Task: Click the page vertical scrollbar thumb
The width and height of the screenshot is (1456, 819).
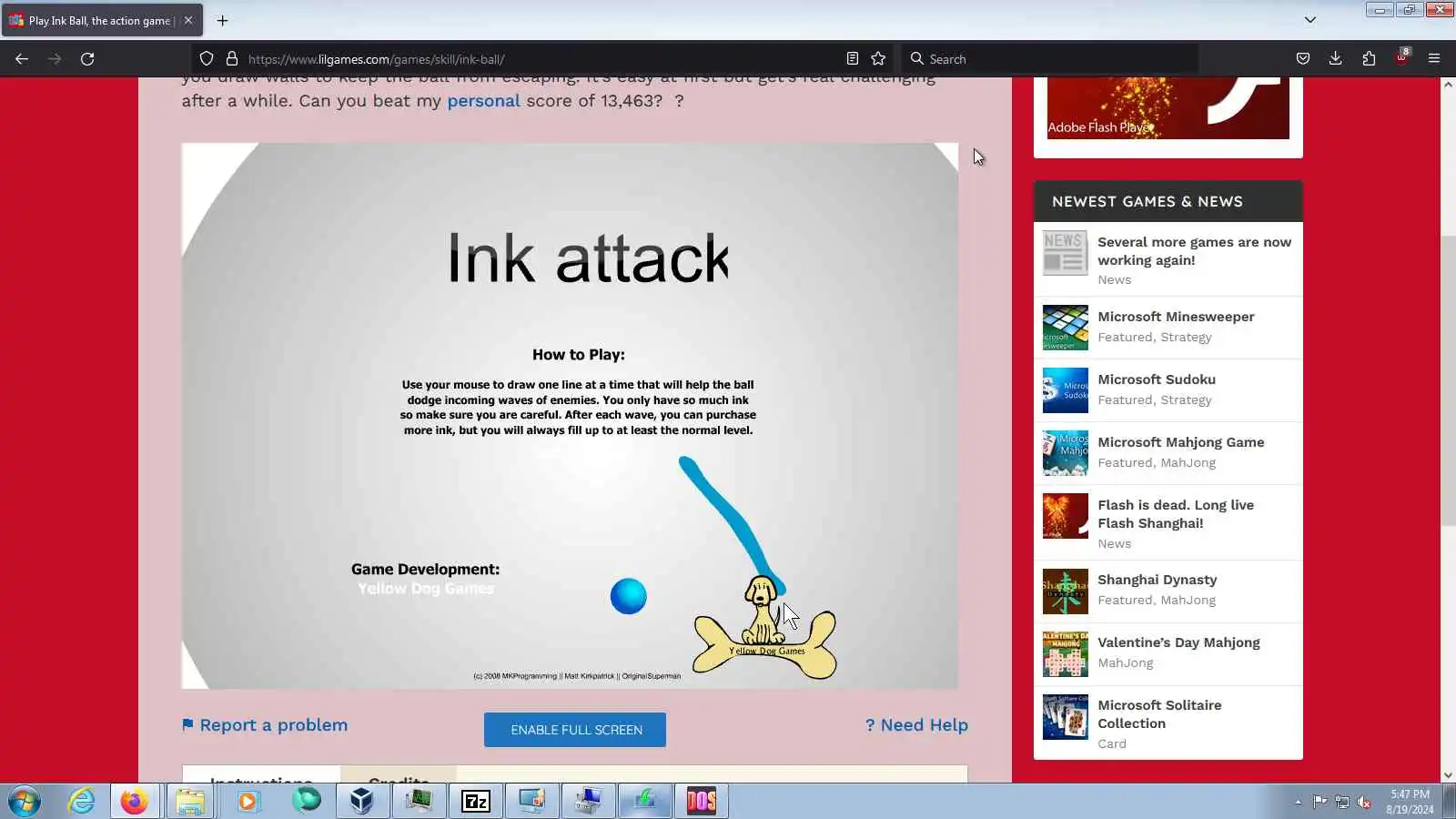Action: tap(1448, 380)
